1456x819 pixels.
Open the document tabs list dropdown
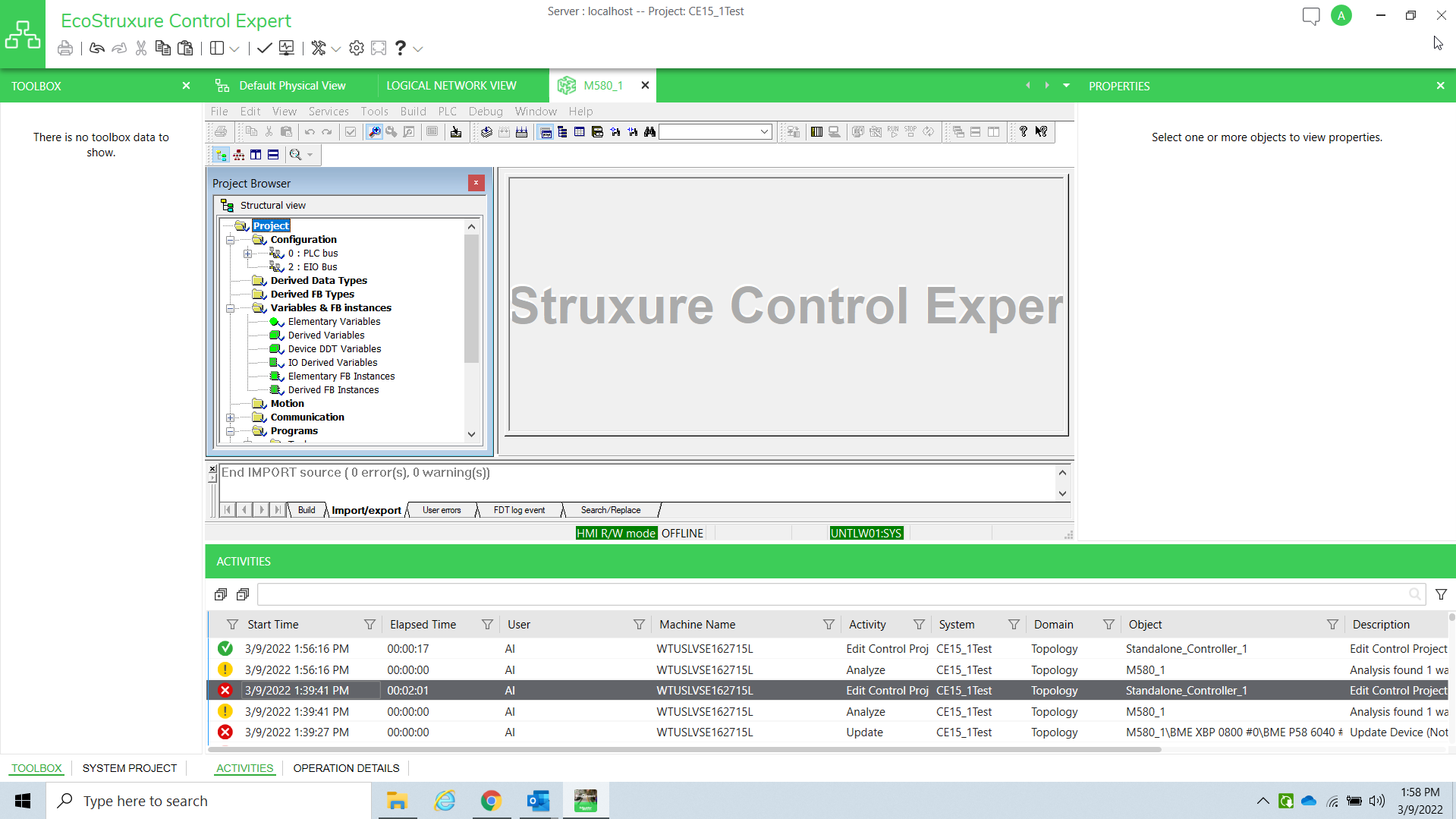coord(1066,86)
